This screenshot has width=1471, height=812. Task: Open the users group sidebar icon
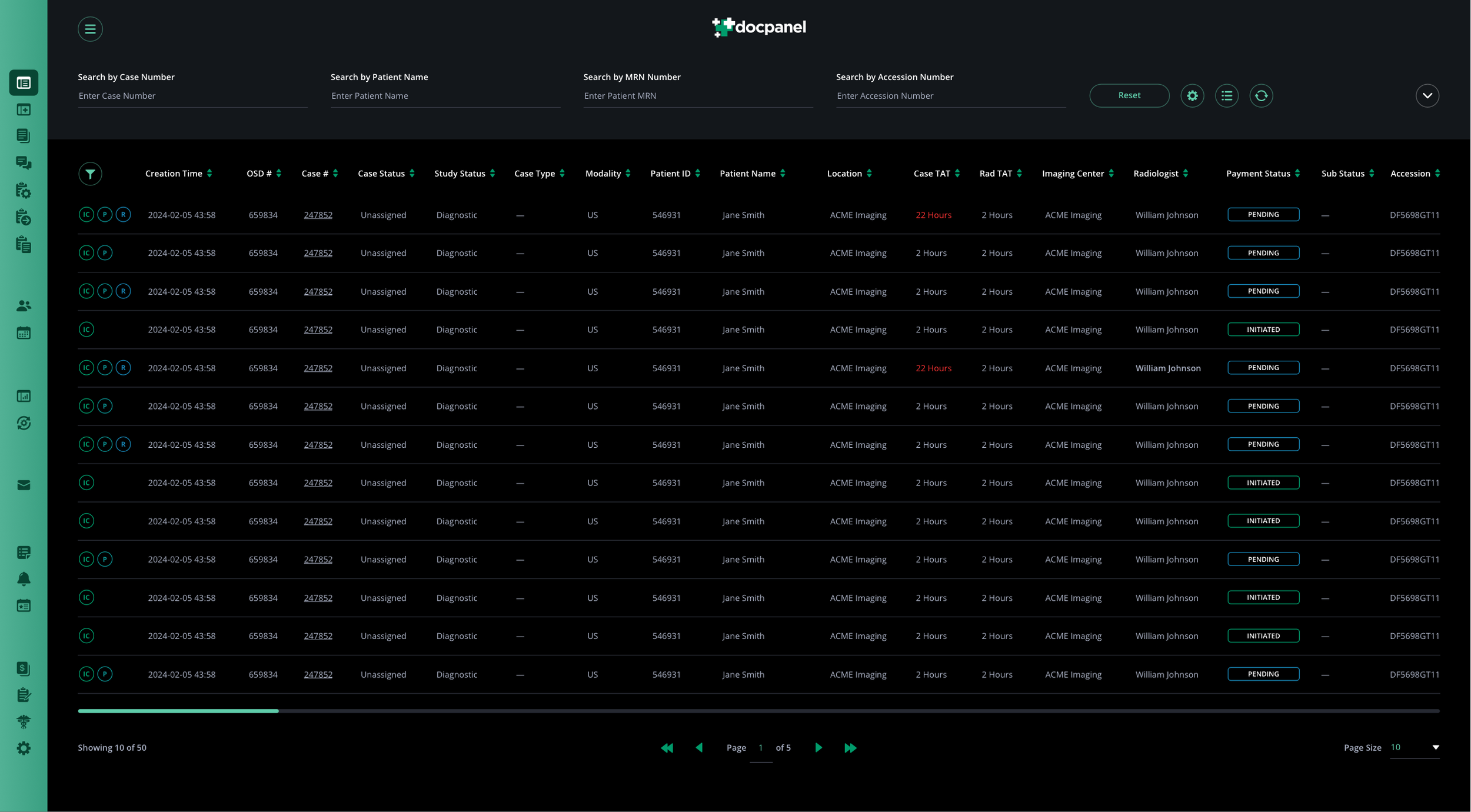click(x=24, y=305)
